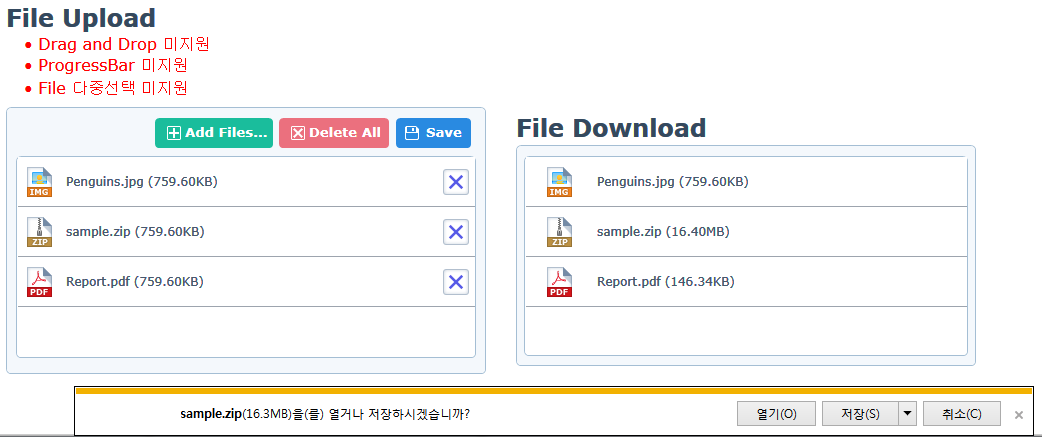Click the IMG file icon in download list
The height and width of the screenshot is (437, 1042).
coord(559,182)
